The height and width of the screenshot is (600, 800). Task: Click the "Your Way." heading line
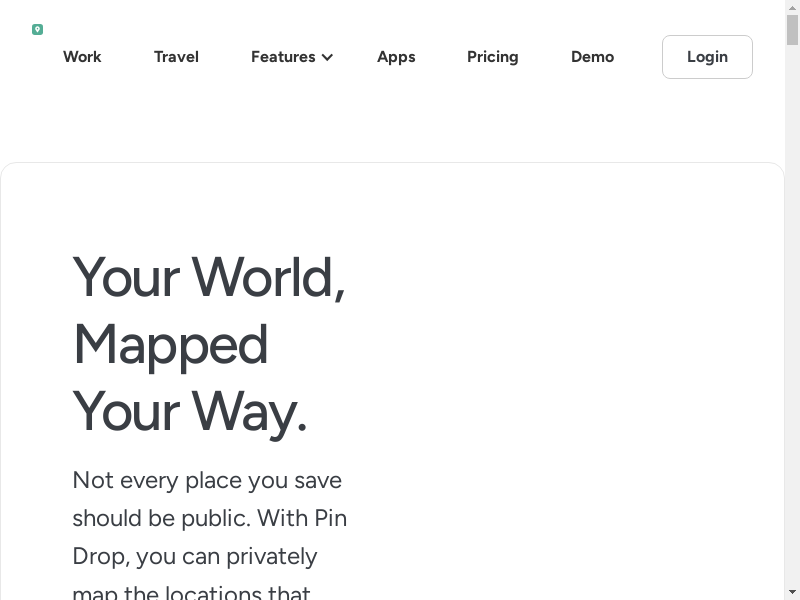pos(190,411)
